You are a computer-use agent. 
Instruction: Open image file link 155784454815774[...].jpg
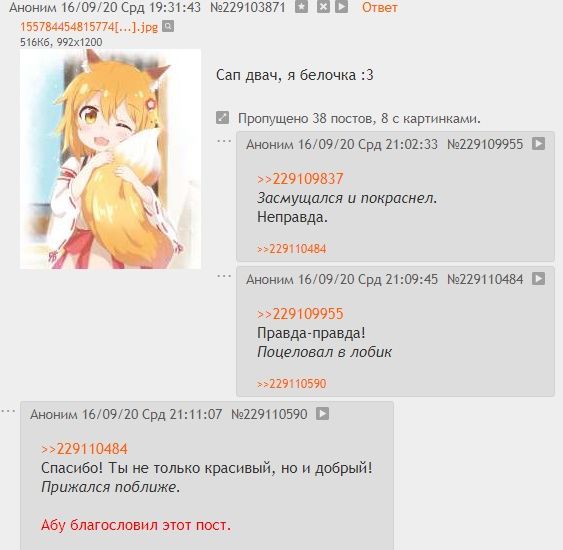click(x=89, y=27)
